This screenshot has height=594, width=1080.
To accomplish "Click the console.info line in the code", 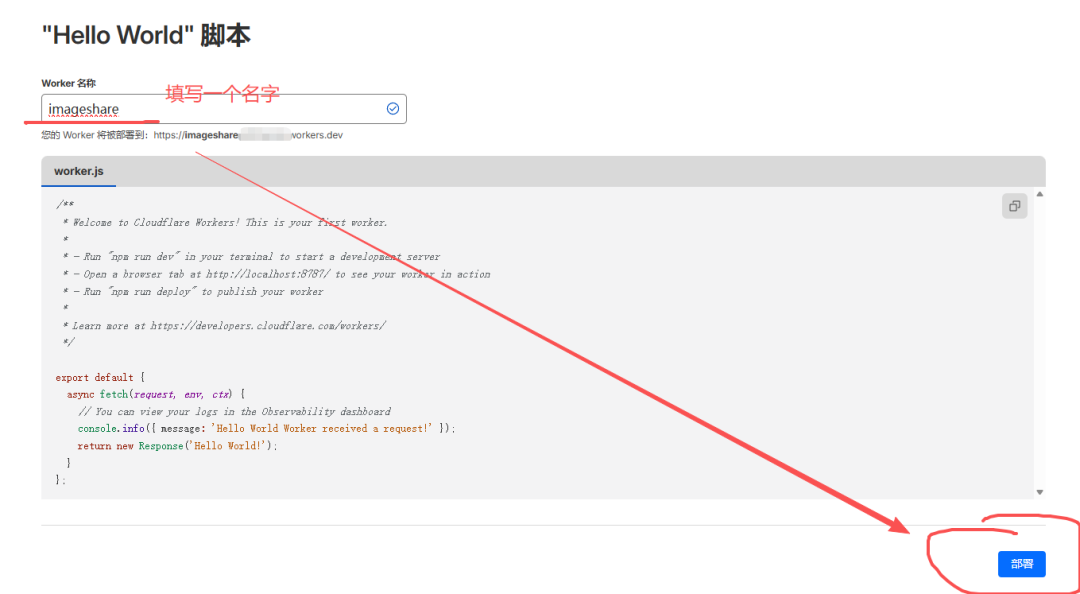I will click(x=266, y=428).
